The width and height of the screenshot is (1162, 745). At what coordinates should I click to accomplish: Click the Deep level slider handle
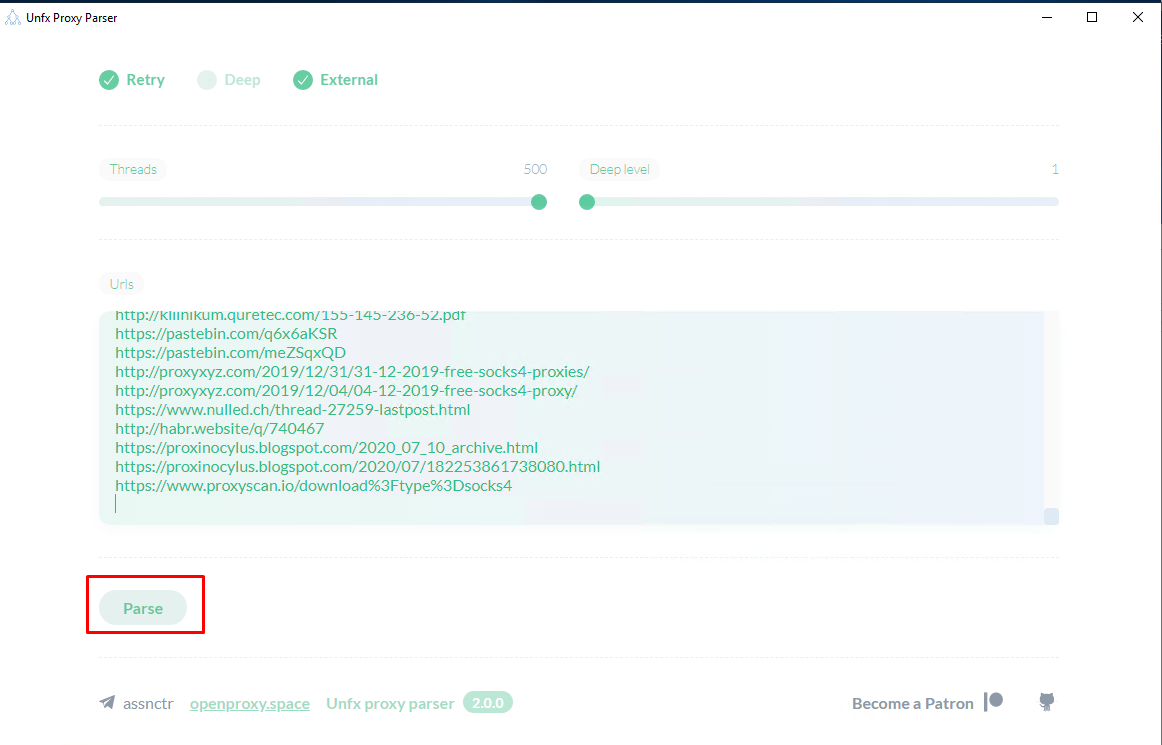click(x=587, y=202)
